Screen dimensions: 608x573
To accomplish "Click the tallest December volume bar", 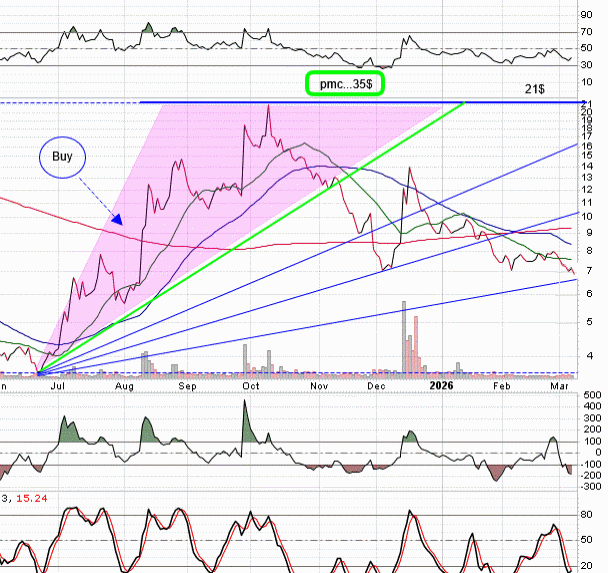I will tap(404, 337).
